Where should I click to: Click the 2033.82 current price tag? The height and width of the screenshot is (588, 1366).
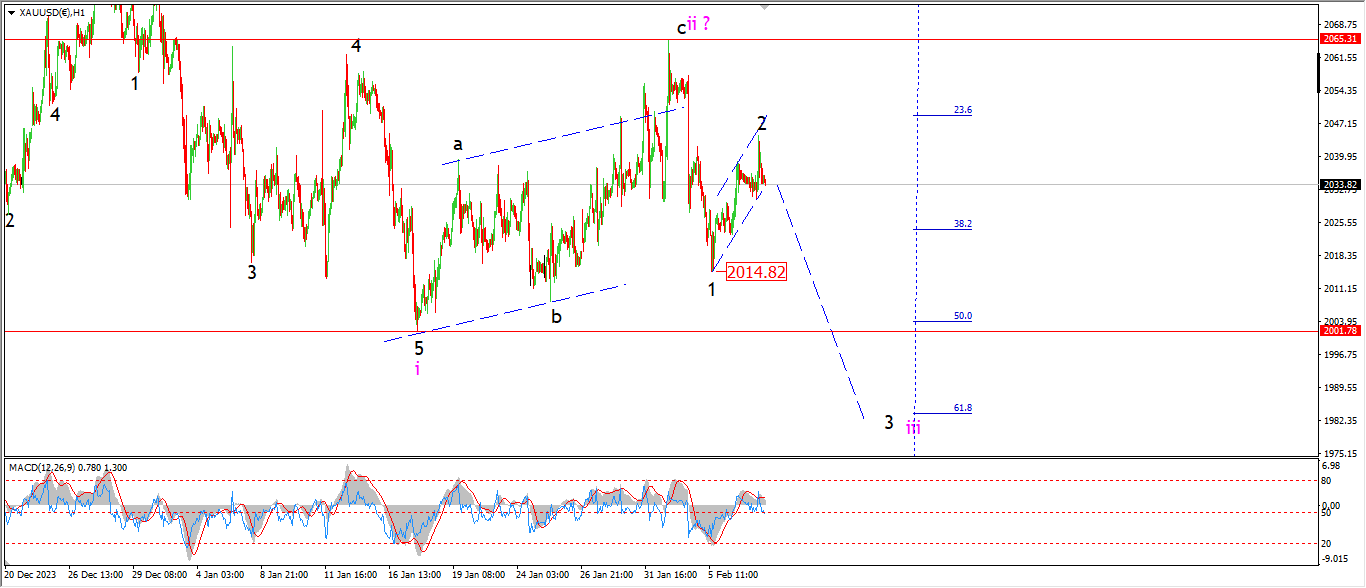[1339, 185]
